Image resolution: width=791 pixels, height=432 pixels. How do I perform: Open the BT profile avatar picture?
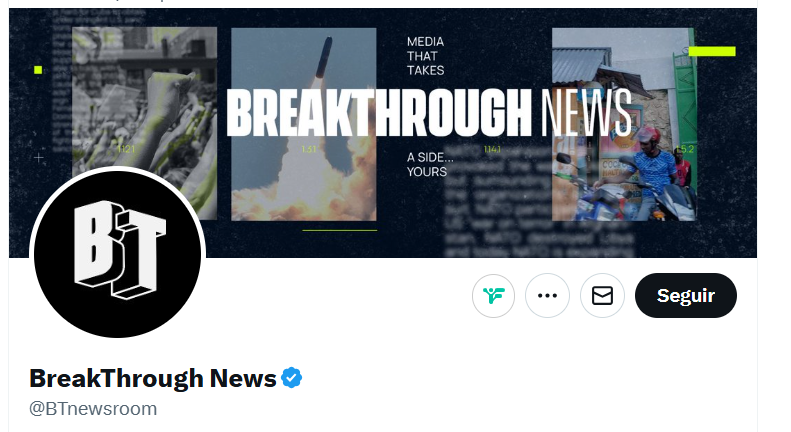tap(118, 254)
